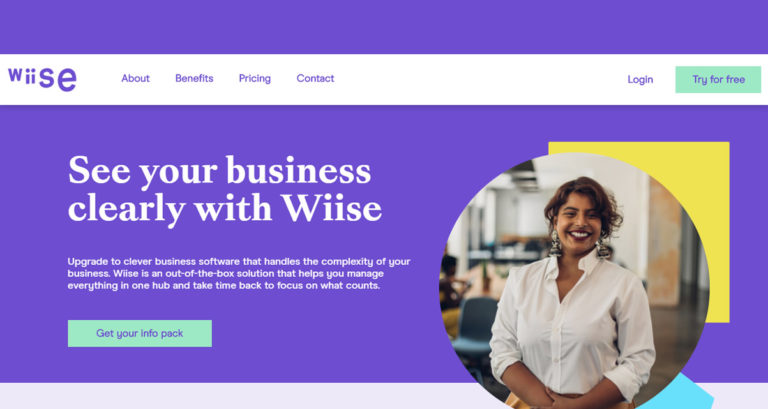Click the Get your info pack button
Screen dimensions: 768x409
pyautogui.click(x=140, y=333)
